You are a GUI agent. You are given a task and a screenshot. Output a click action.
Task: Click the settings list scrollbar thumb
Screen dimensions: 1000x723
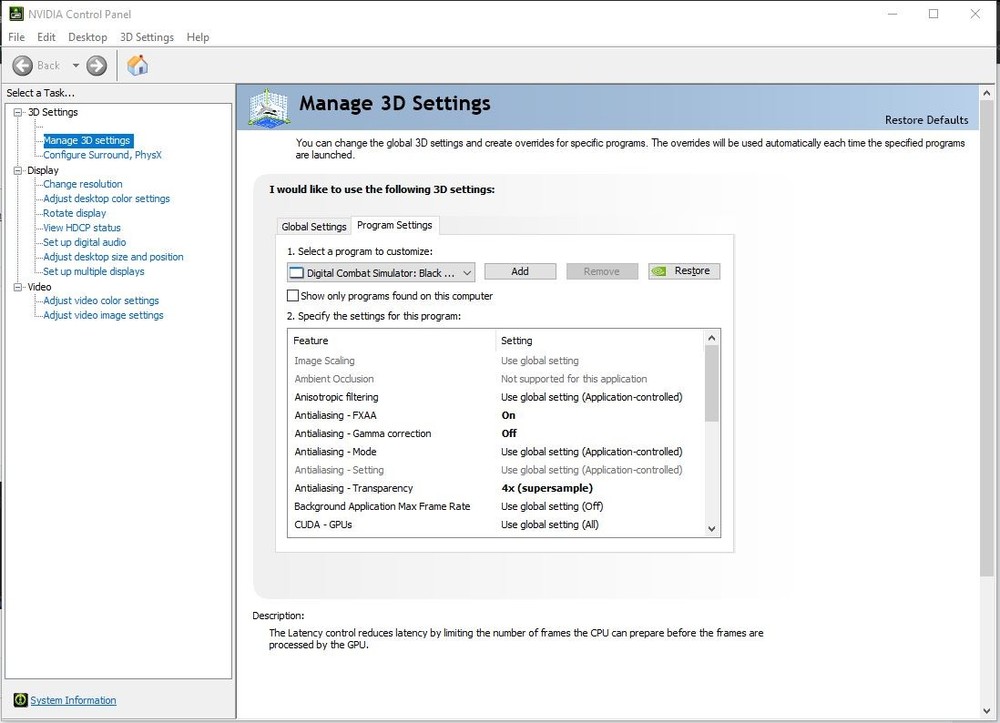click(712, 383)
